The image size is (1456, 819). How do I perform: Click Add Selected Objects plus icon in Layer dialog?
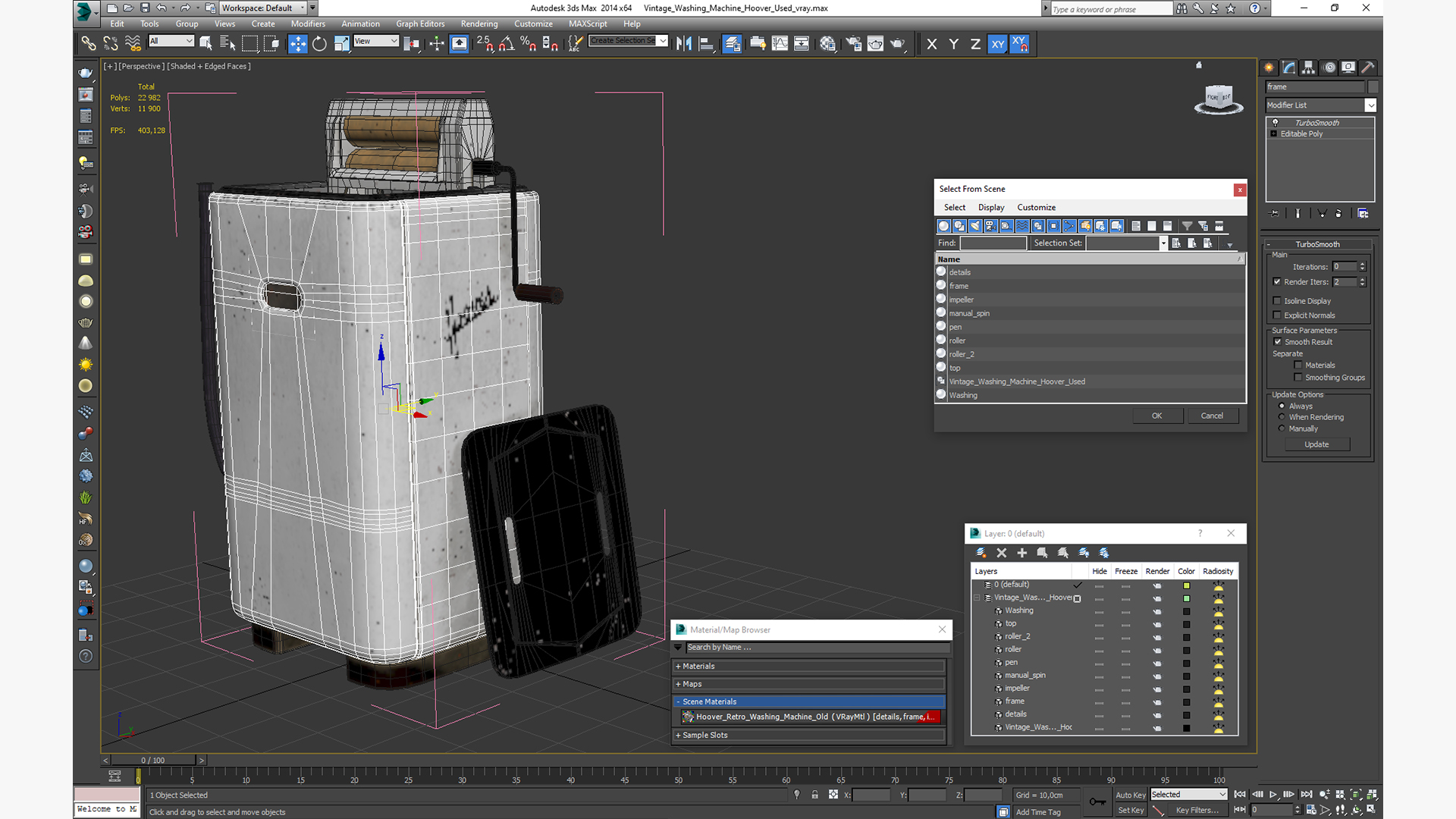1021,553
